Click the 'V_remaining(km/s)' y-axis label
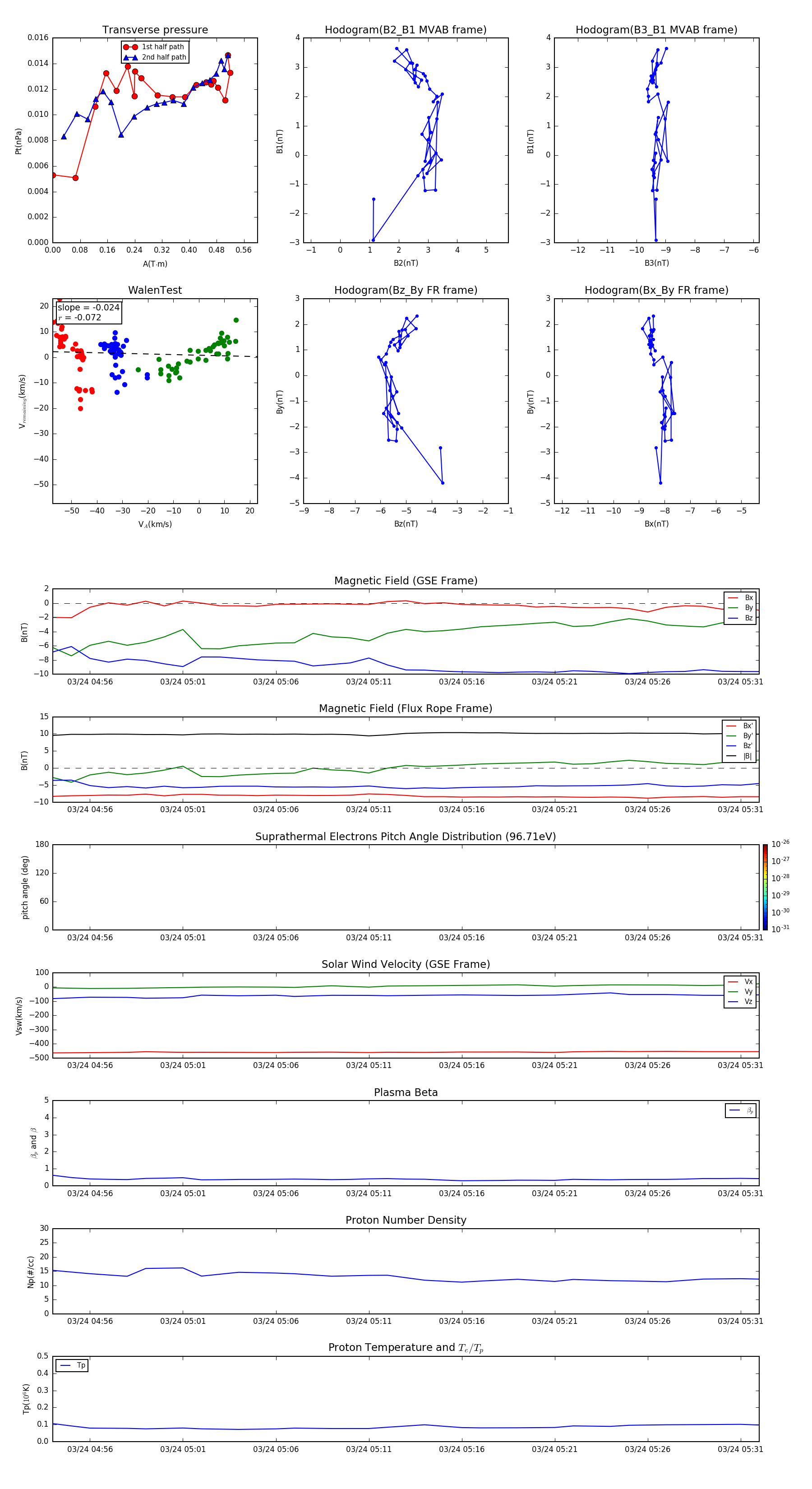The image size is (812, 1489). coord(22,401)
